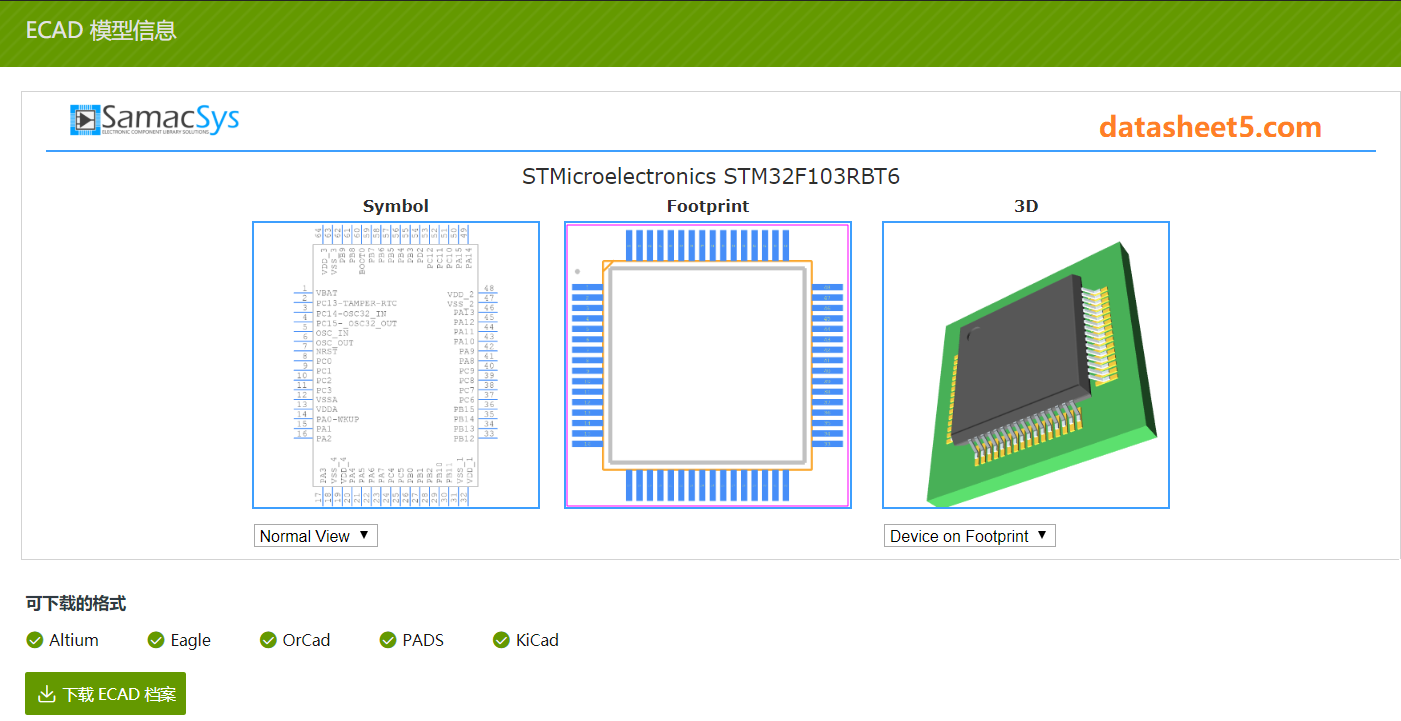Viewport: 1401px width, 721px height.
Task: Click the PA13 pin label in symbol
Action: (464, 313)
